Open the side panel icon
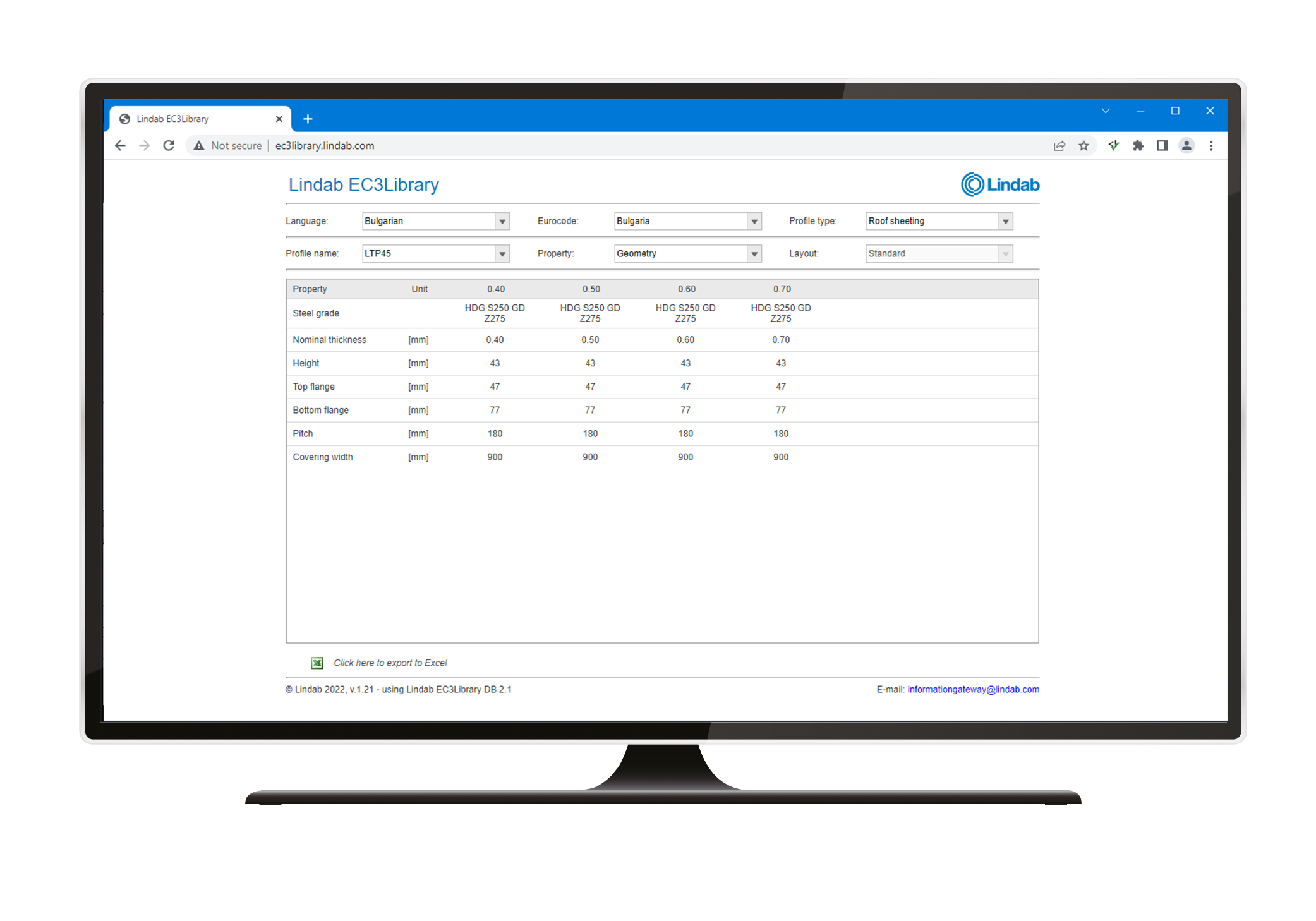Viewport: 1316px width, 921px height. click(1162, 146)
